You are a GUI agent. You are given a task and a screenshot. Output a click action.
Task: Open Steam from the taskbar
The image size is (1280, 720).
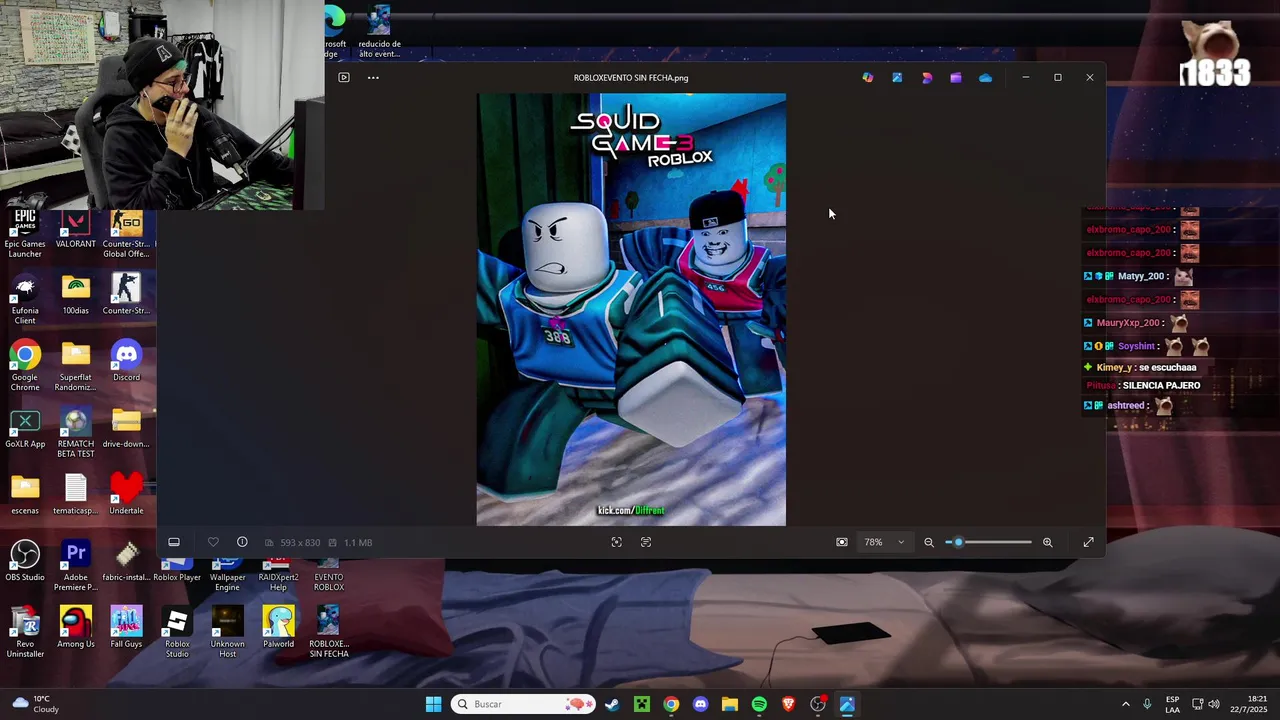coord(612,704)
